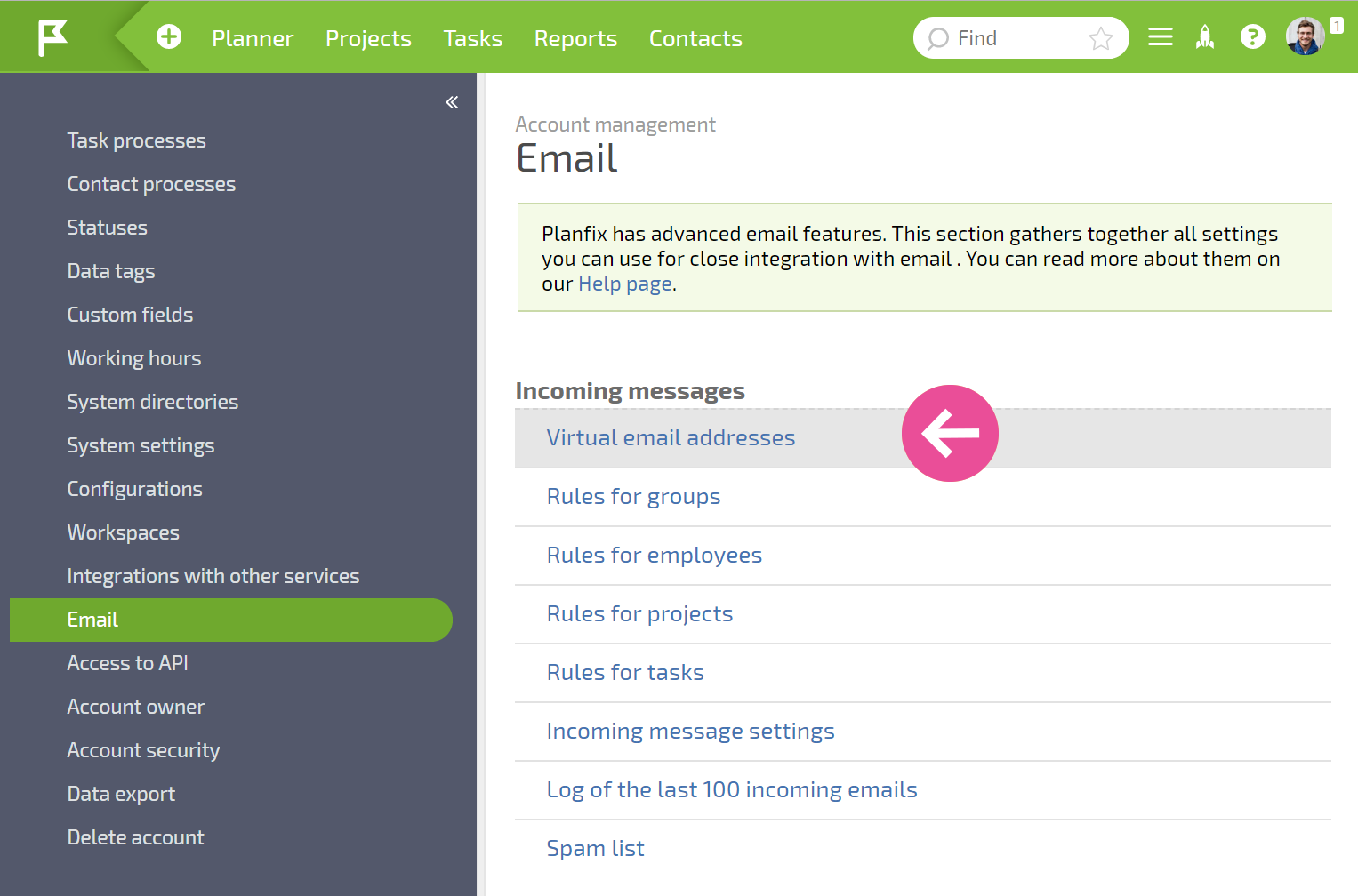Click the user avatar photo
Viewport: 1358px width, 896px height.
coord(1305,36)
